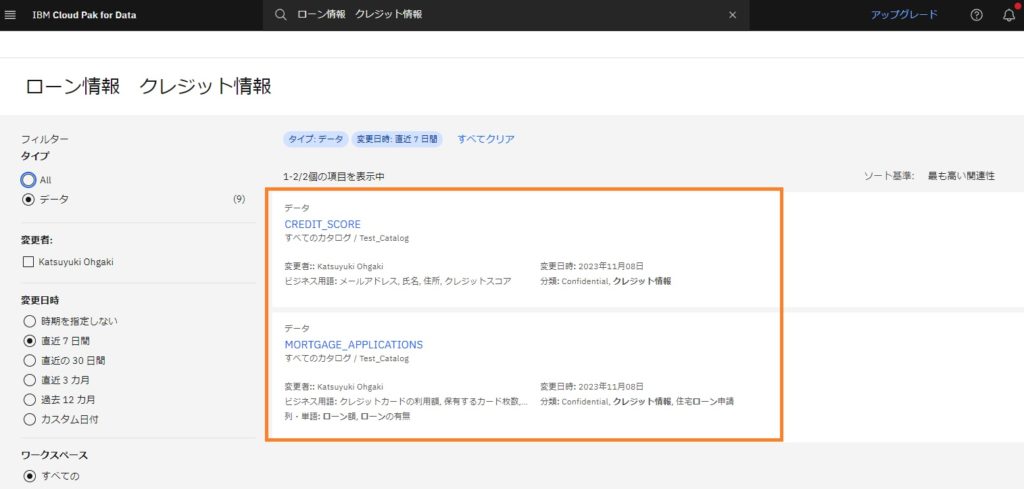The height and width of the screenshot is (489, 1024).
Task: Open the help question mark icon
Action: (976, 15)
